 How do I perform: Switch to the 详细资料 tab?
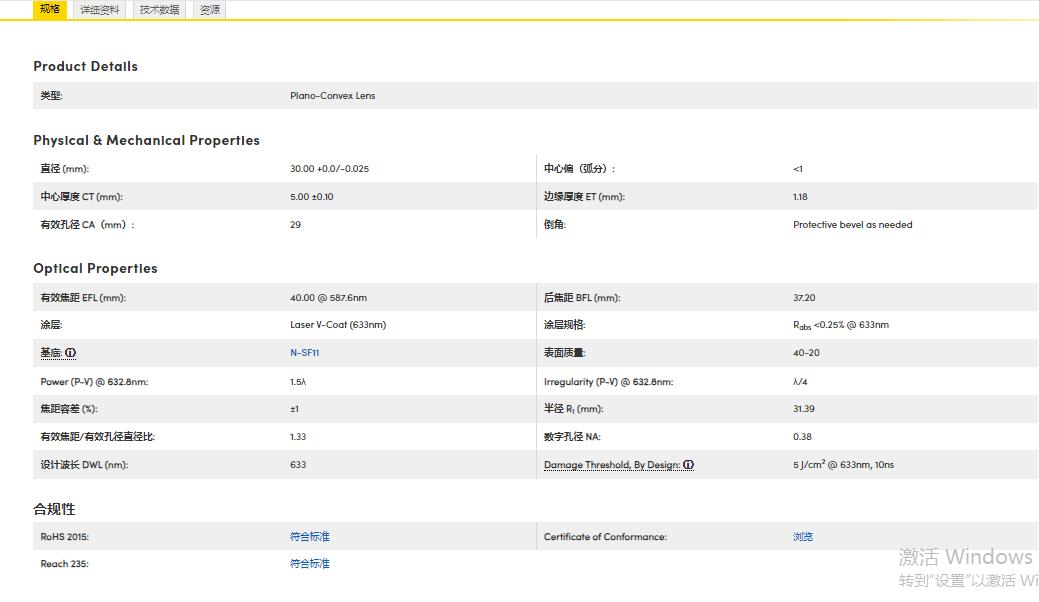pos(100,10)
